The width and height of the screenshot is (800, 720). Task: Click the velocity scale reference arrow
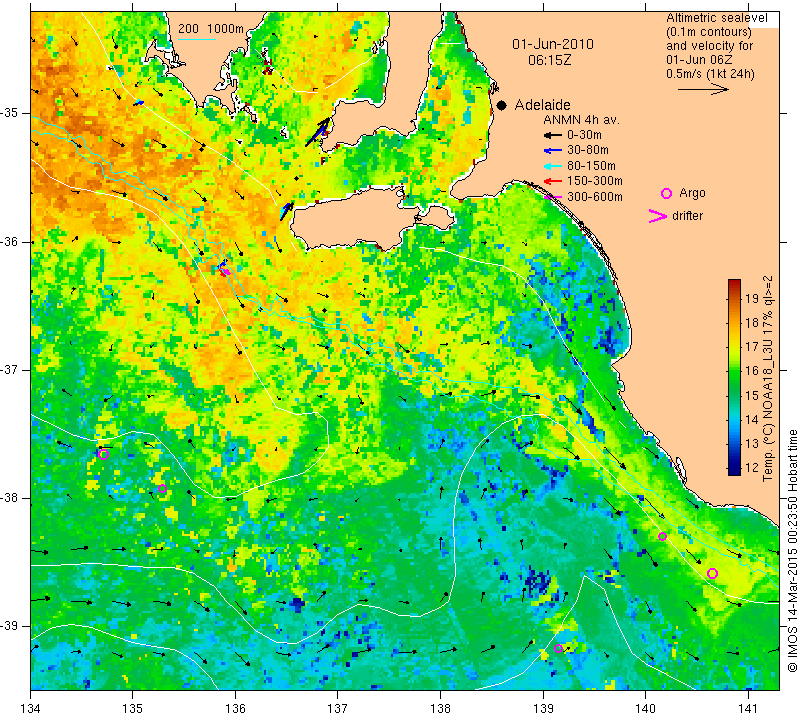703,89
